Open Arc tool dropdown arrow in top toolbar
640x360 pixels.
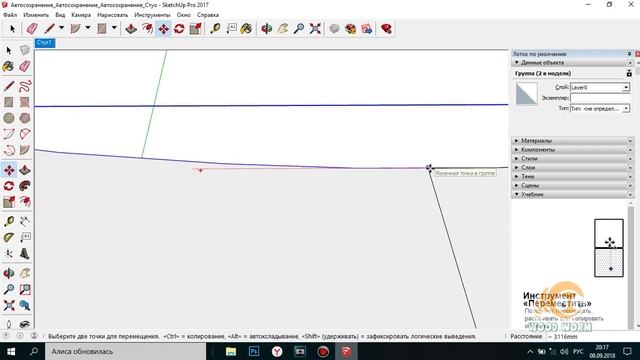[x=88, y=28]
